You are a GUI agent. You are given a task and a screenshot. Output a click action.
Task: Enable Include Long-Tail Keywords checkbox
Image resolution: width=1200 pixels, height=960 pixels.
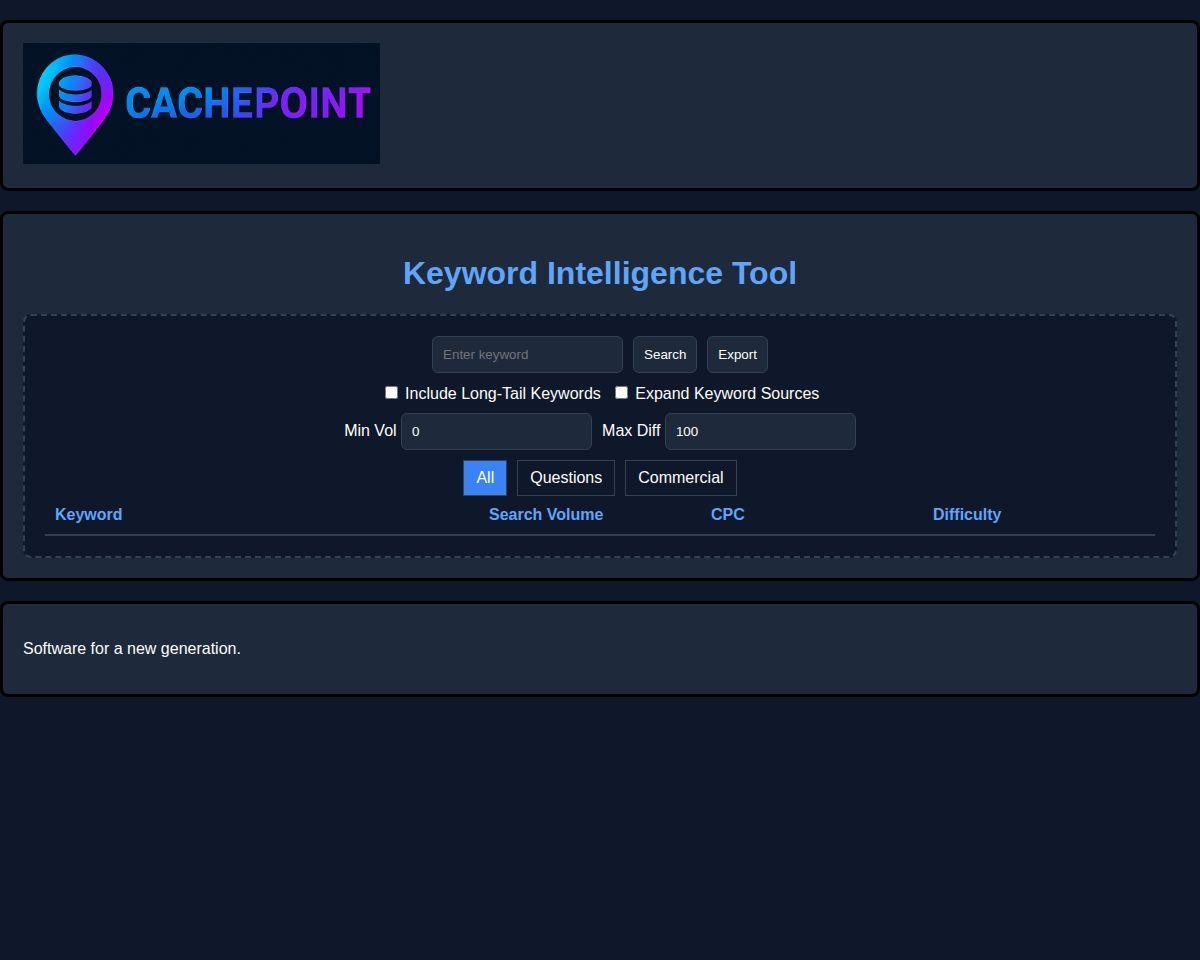pyautogui.click(x=391, y=393)
